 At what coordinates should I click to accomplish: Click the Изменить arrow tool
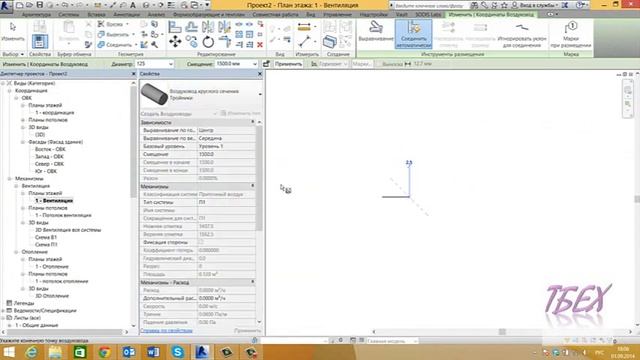pyautogui.click(x=13, y=31)
